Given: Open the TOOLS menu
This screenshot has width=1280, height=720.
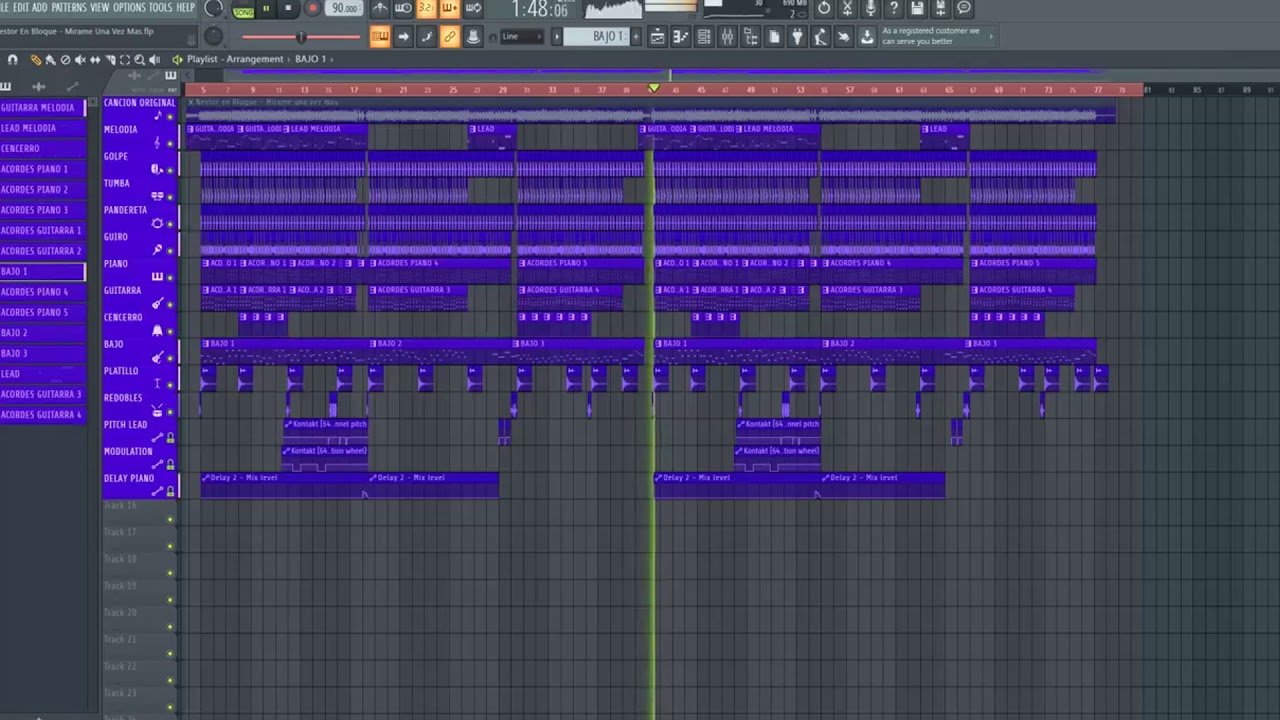Looking at the screenshot, I should click(x=160, y=7).
